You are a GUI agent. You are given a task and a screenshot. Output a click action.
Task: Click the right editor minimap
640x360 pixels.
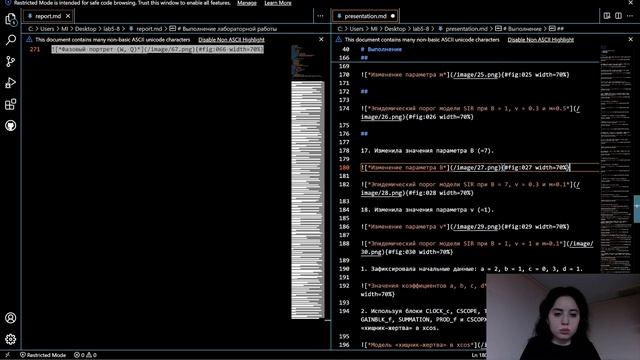click(x=616, y=159)
